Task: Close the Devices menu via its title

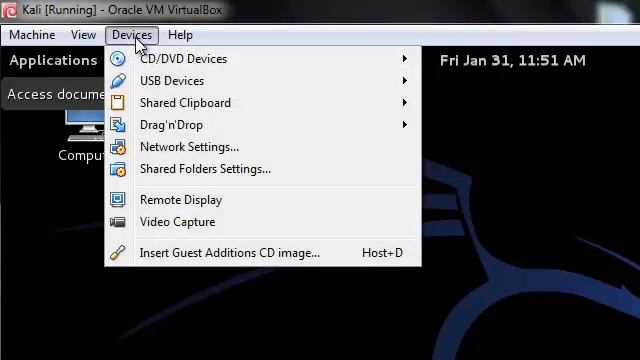Action: coord(132,35)
